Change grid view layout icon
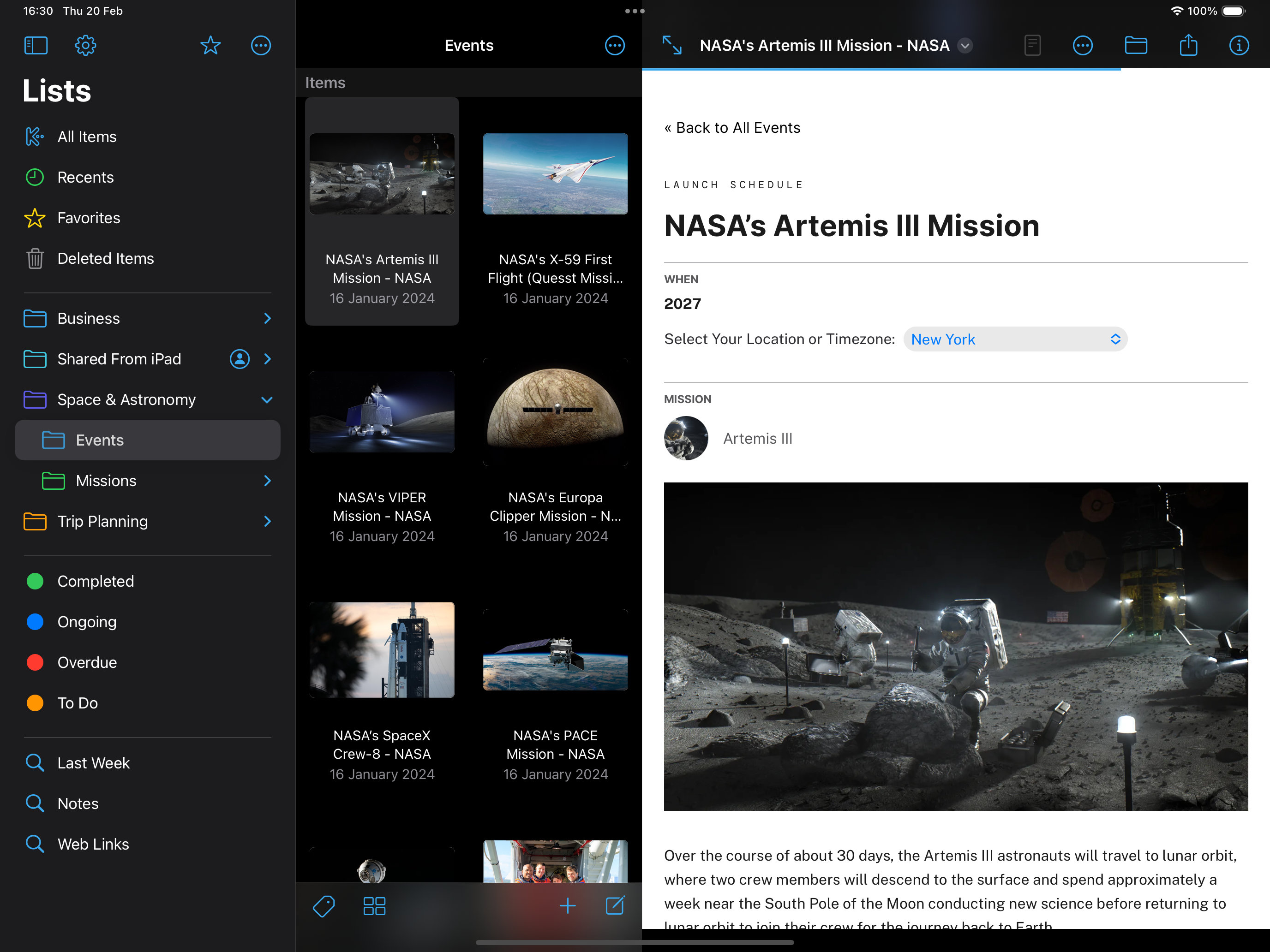 [x=374, y=905]
